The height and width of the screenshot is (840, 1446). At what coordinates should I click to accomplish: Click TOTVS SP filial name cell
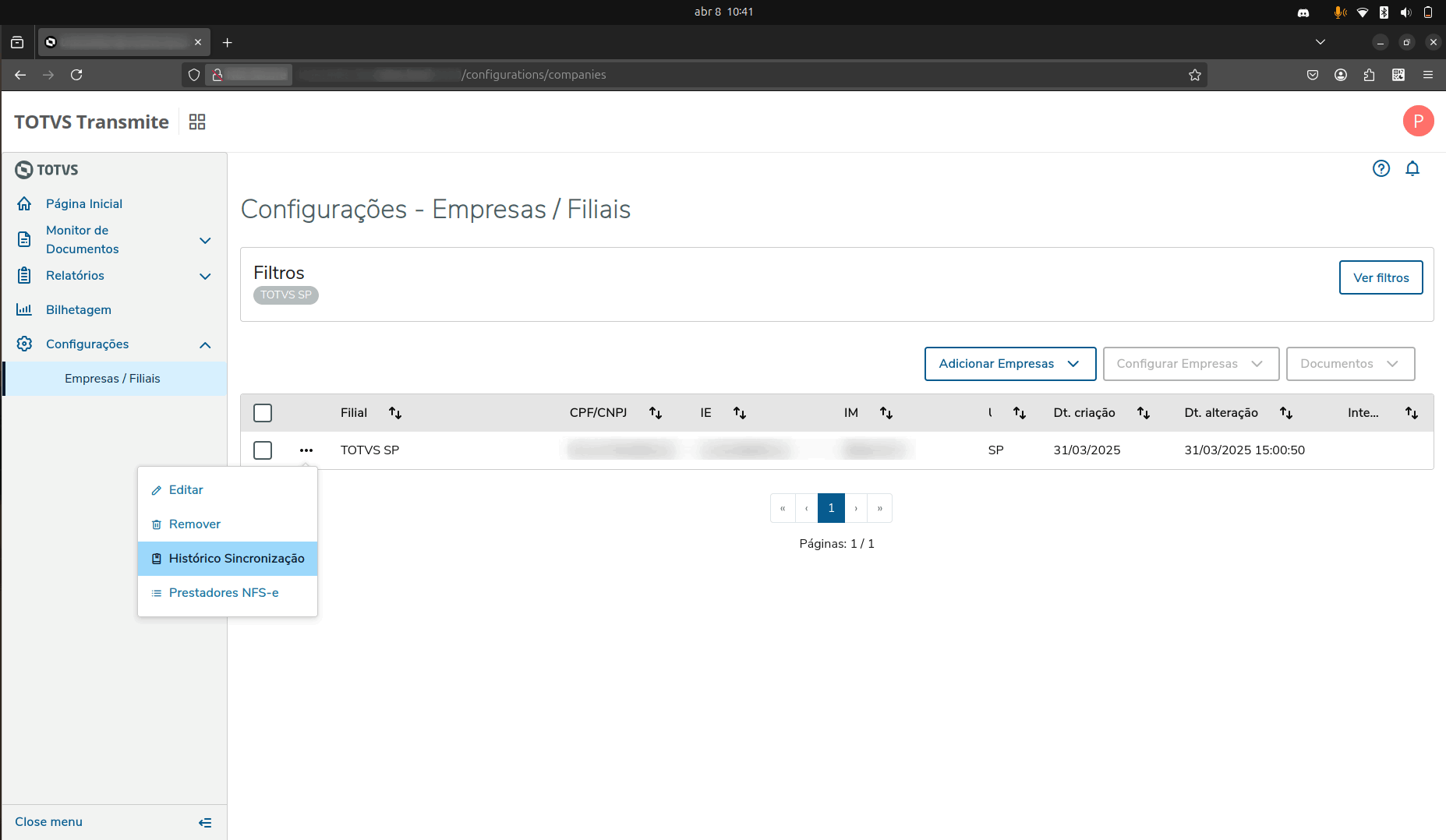pos(369,450)
